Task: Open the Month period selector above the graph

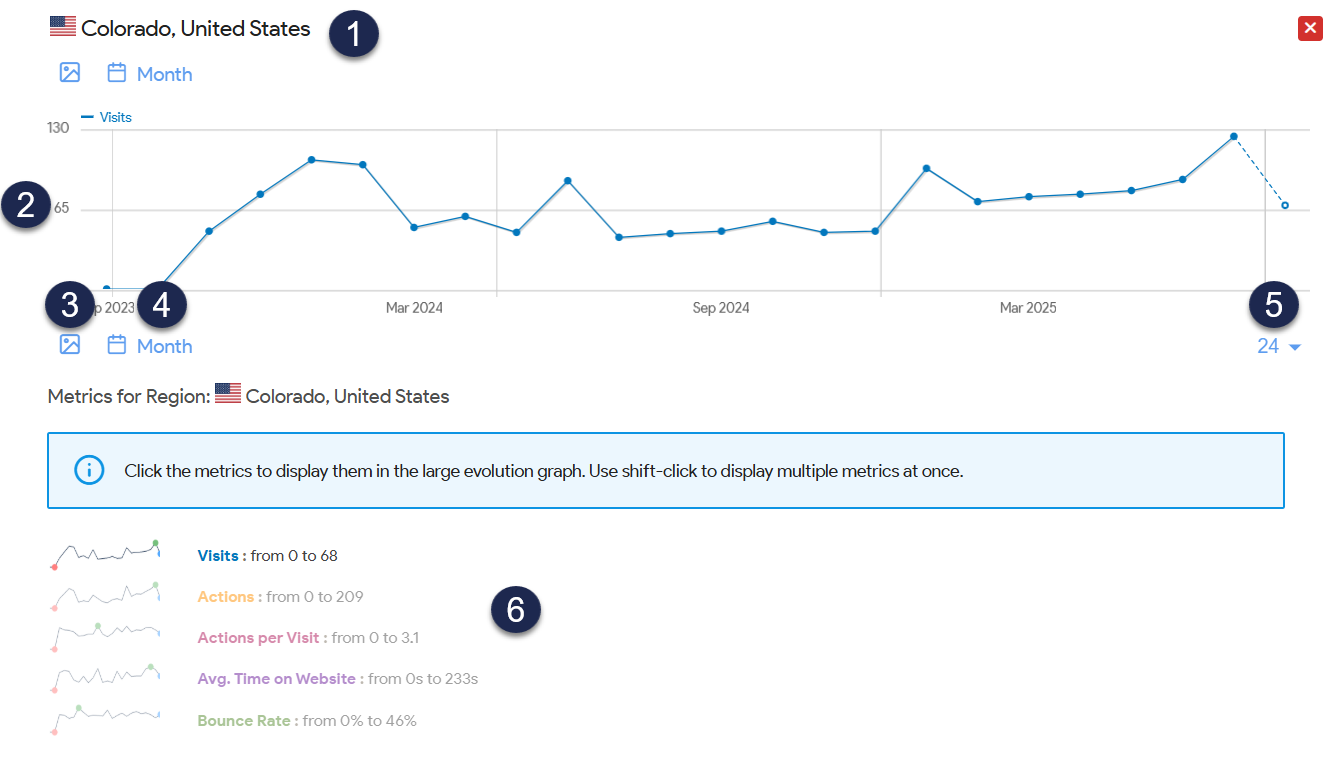Action: tap(164, 74)
